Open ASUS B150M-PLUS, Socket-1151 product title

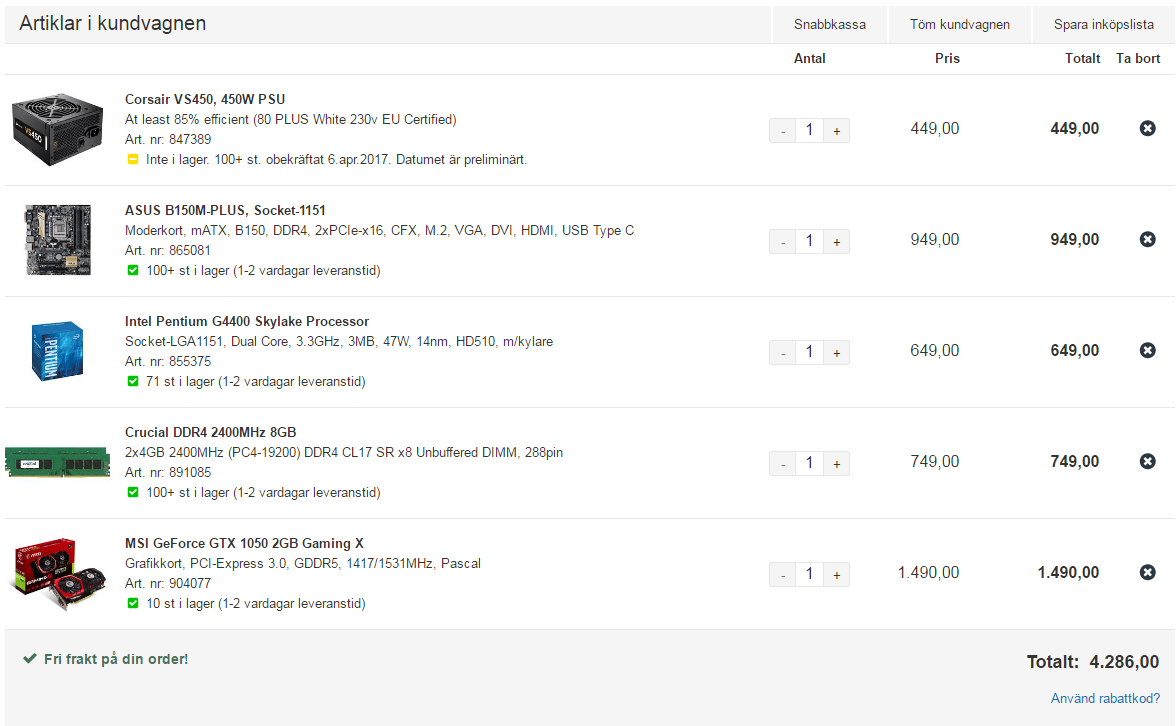(x=225, y=210)
